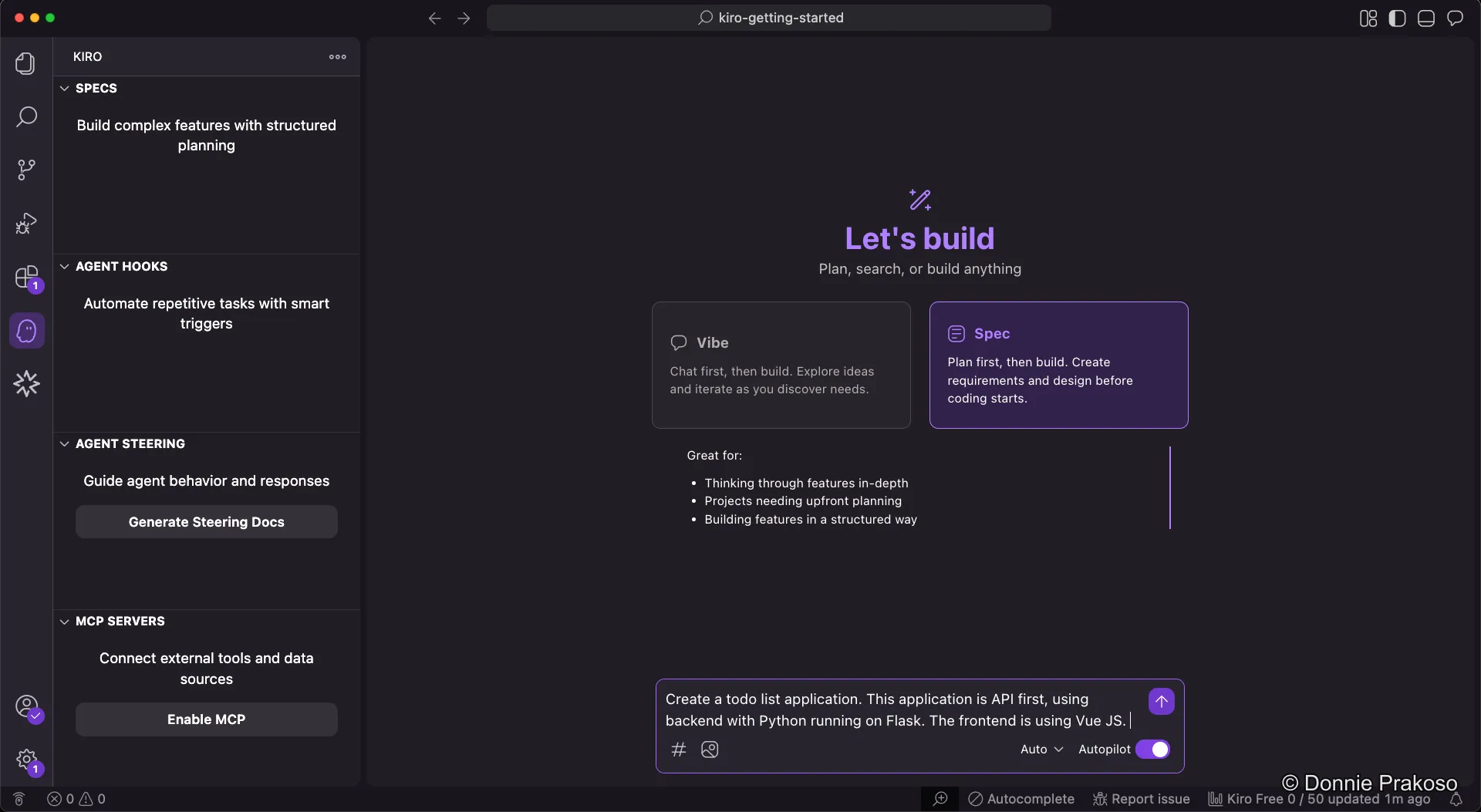The height and width of the screenshot is (812, 1481).
Task: Toggle the primary side bar visibility
Action: click(1396, 18)
